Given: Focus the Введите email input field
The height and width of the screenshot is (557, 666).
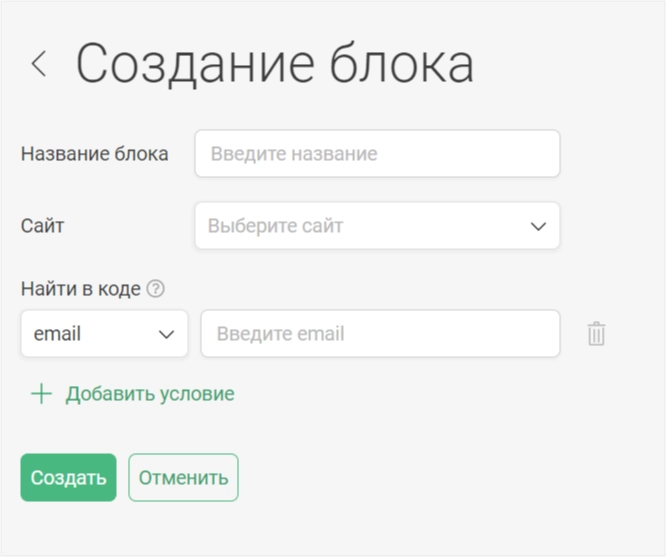Looking at the screenshot, I should pyautogui.click(x=381, y=334).
